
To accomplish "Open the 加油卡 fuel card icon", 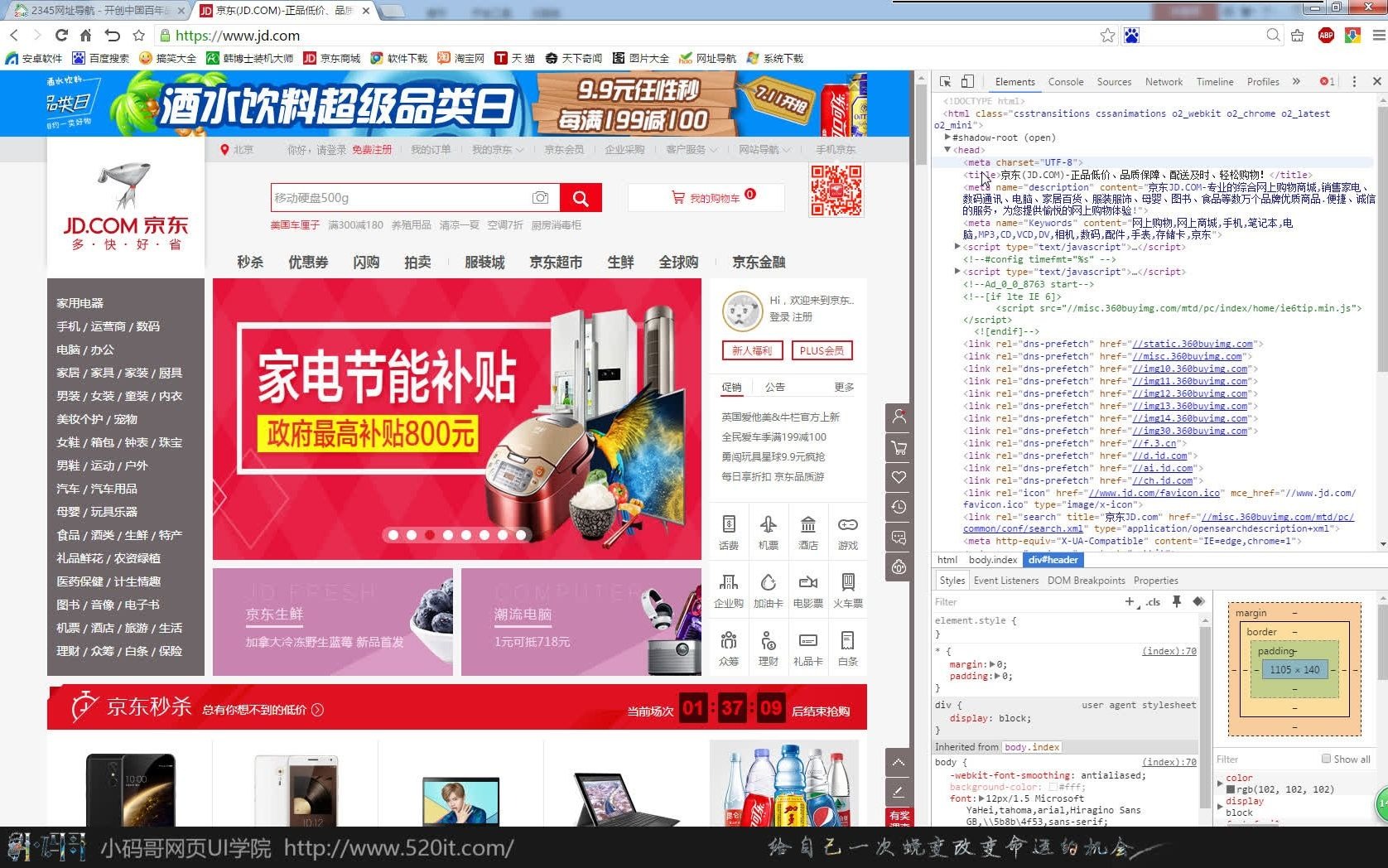I will [x=769, y=591].
